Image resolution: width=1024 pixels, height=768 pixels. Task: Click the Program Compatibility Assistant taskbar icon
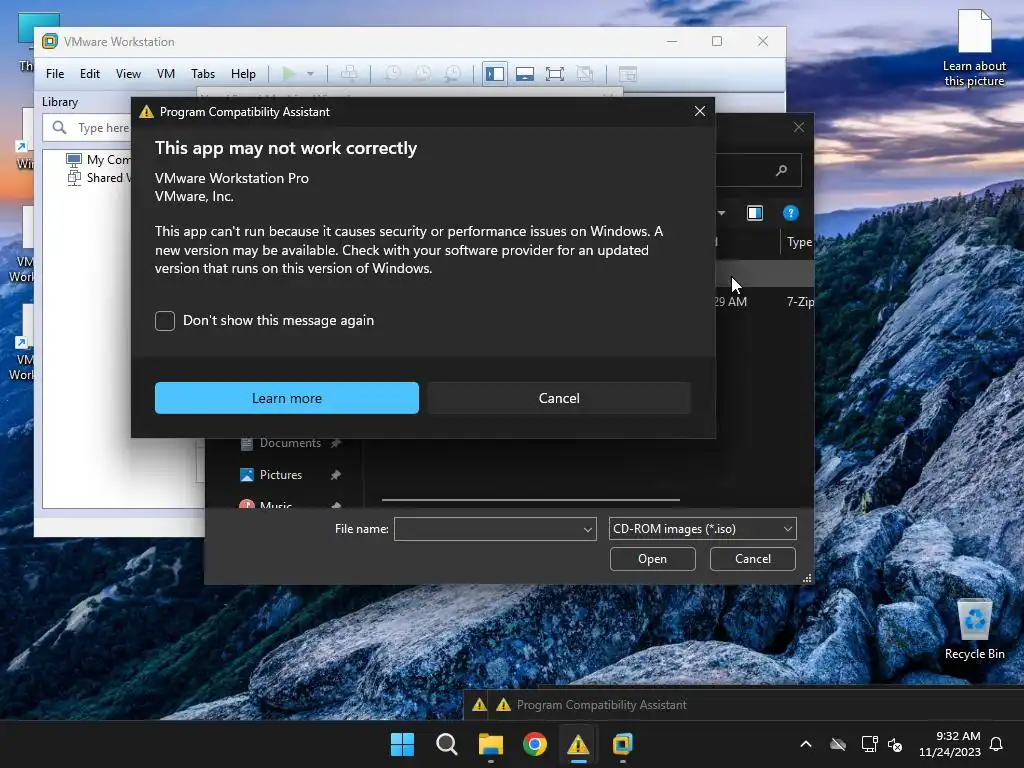coord(578,744)
